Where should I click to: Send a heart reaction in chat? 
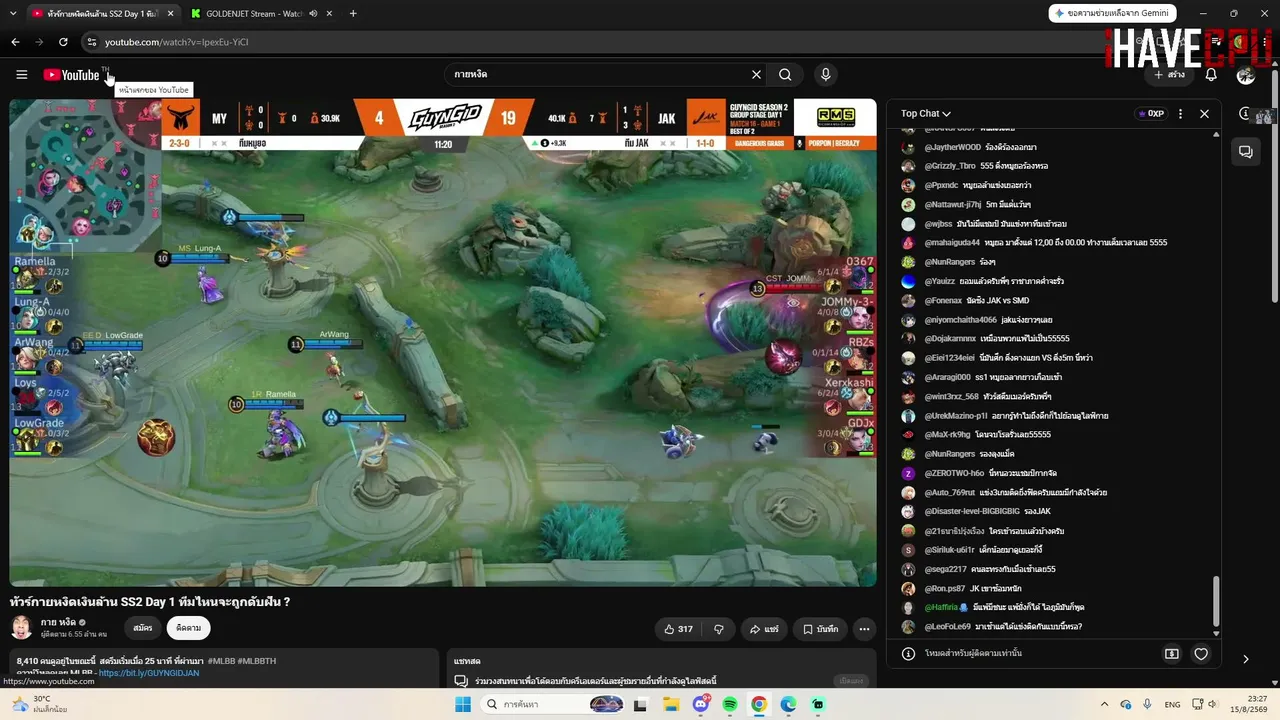click(x=1201, y=654)
